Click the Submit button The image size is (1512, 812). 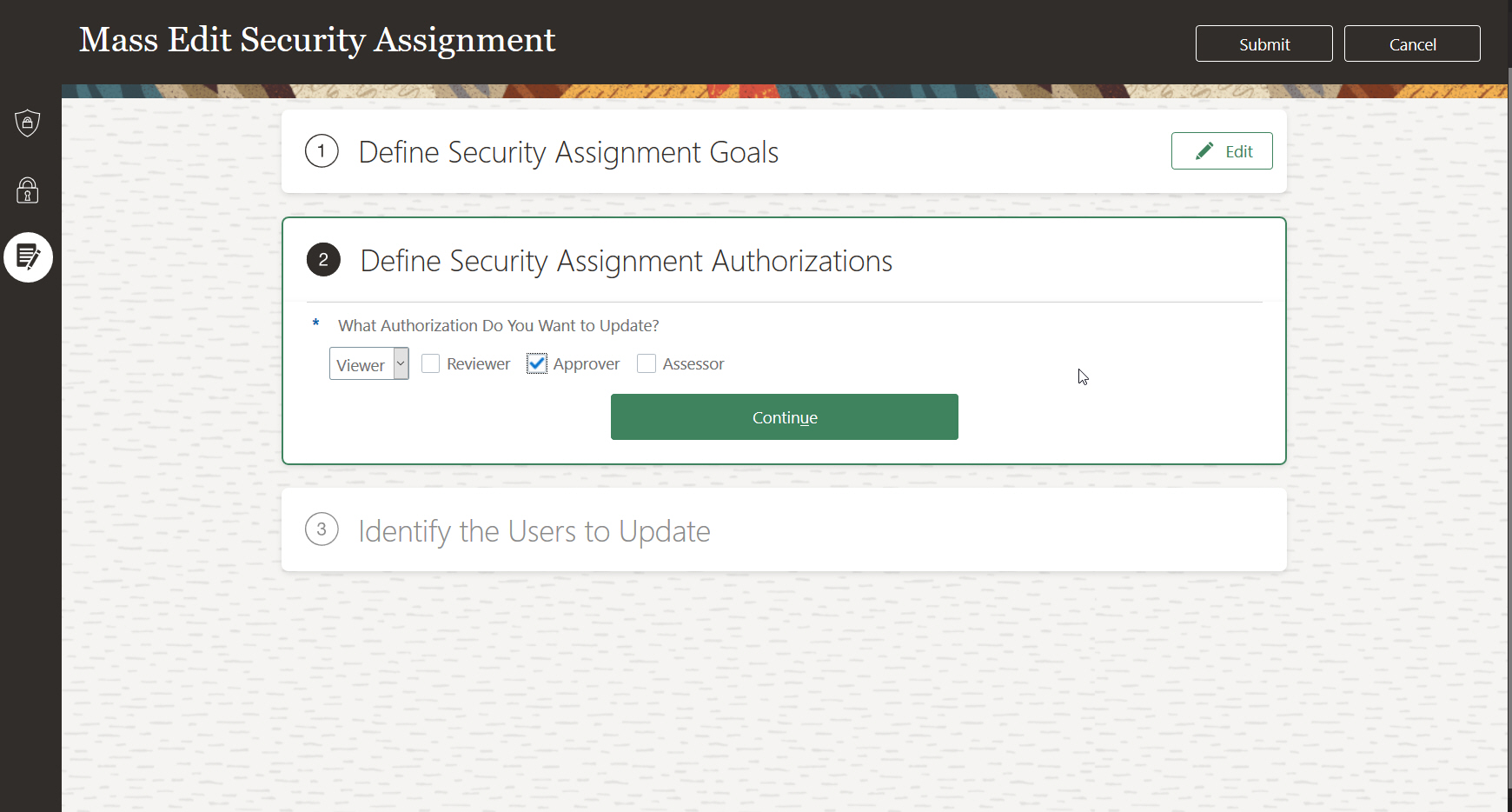pyautogui.click(x=1263, y=44)
